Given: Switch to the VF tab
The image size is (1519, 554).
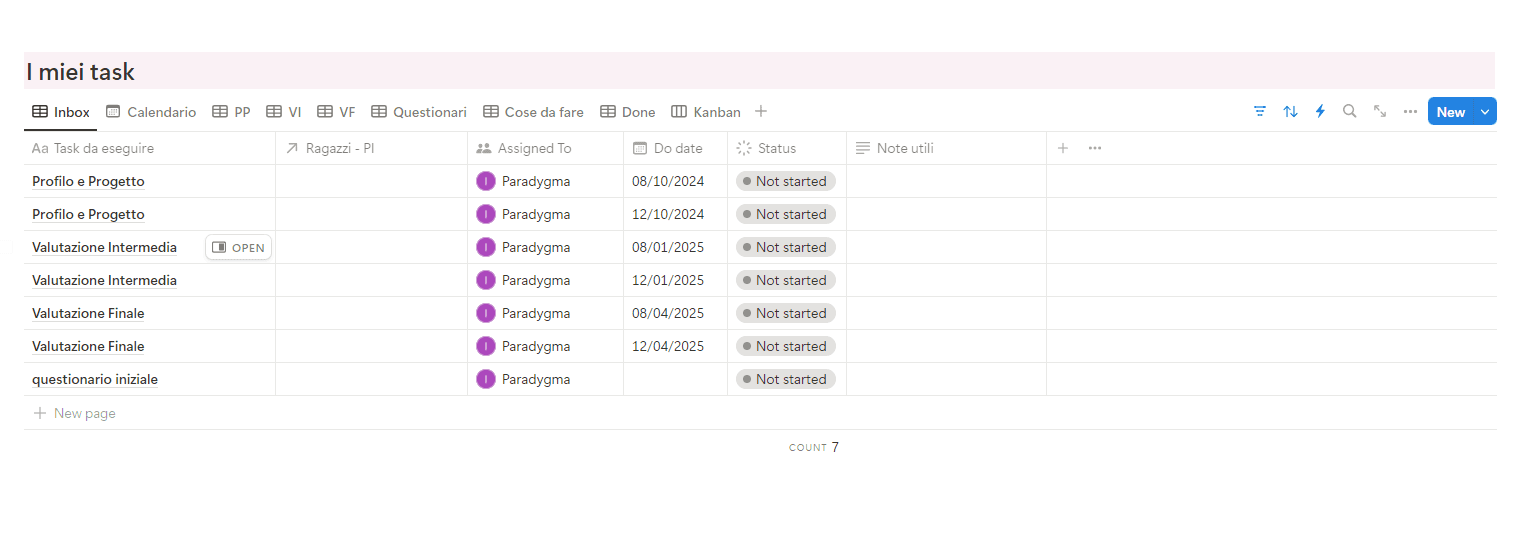Looking at the screenshot, I should (x=336, y=112).
